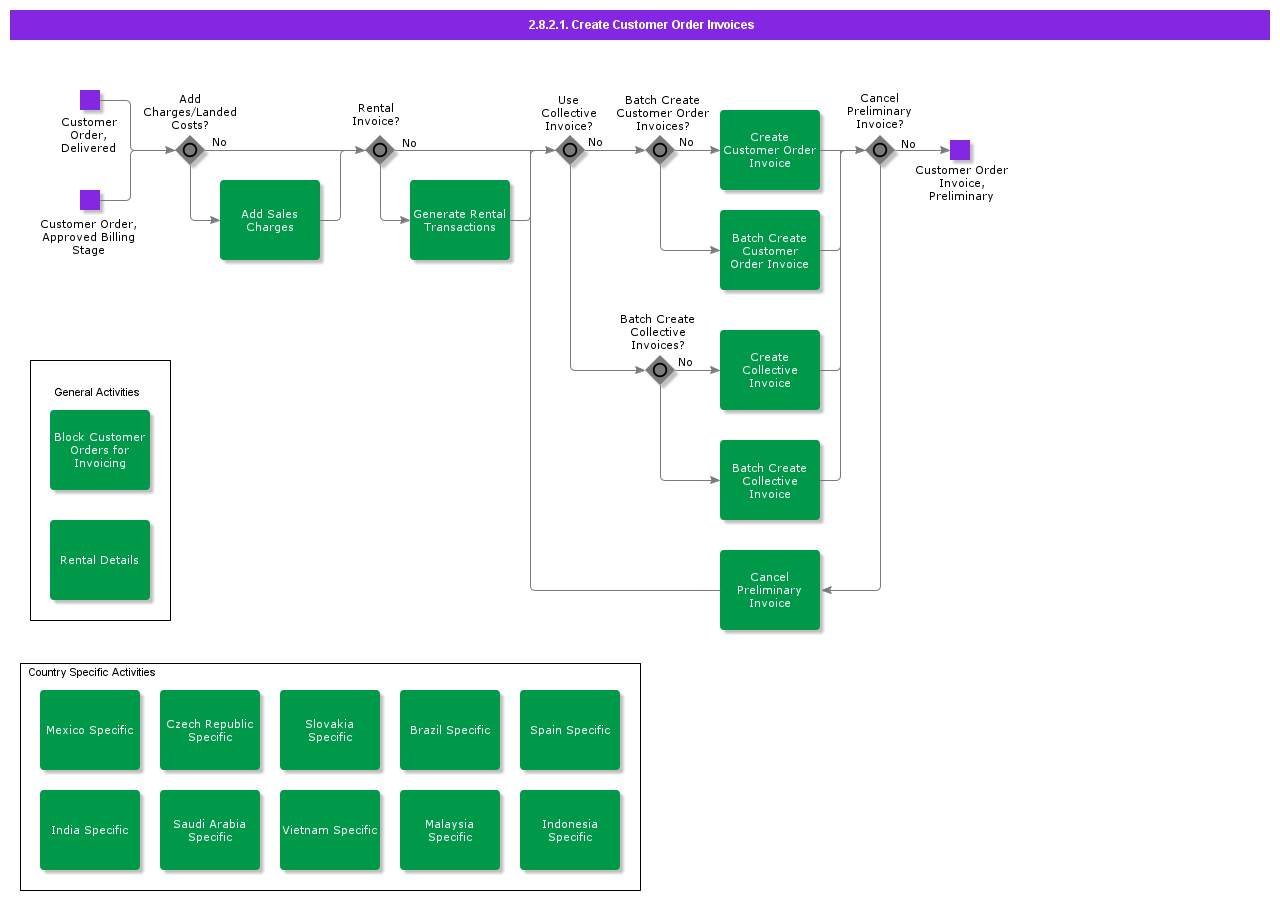
Task: Click the Batch Create Collective Invoice box
Action: [x=769, y=481]
